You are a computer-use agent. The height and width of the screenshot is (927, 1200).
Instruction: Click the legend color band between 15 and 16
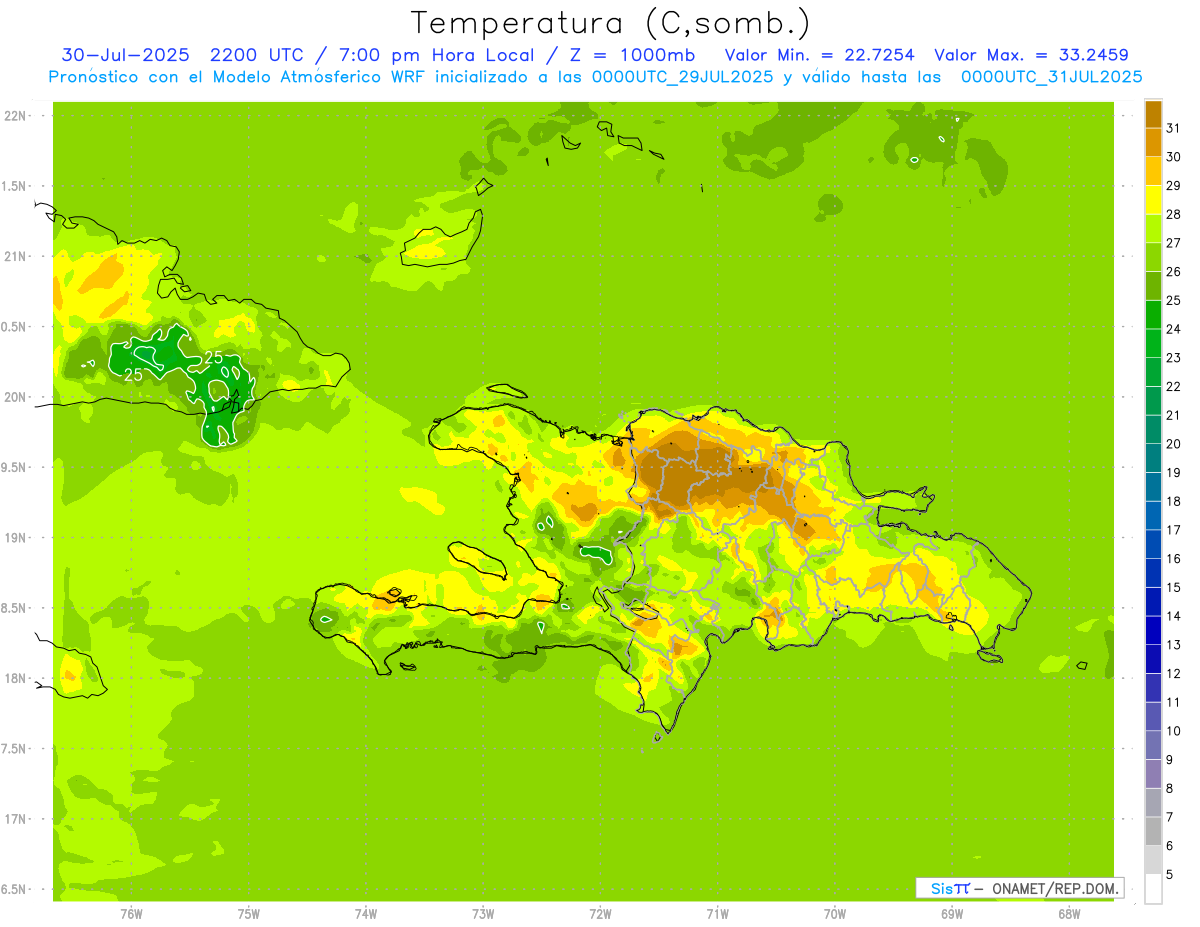point(1153,573)
